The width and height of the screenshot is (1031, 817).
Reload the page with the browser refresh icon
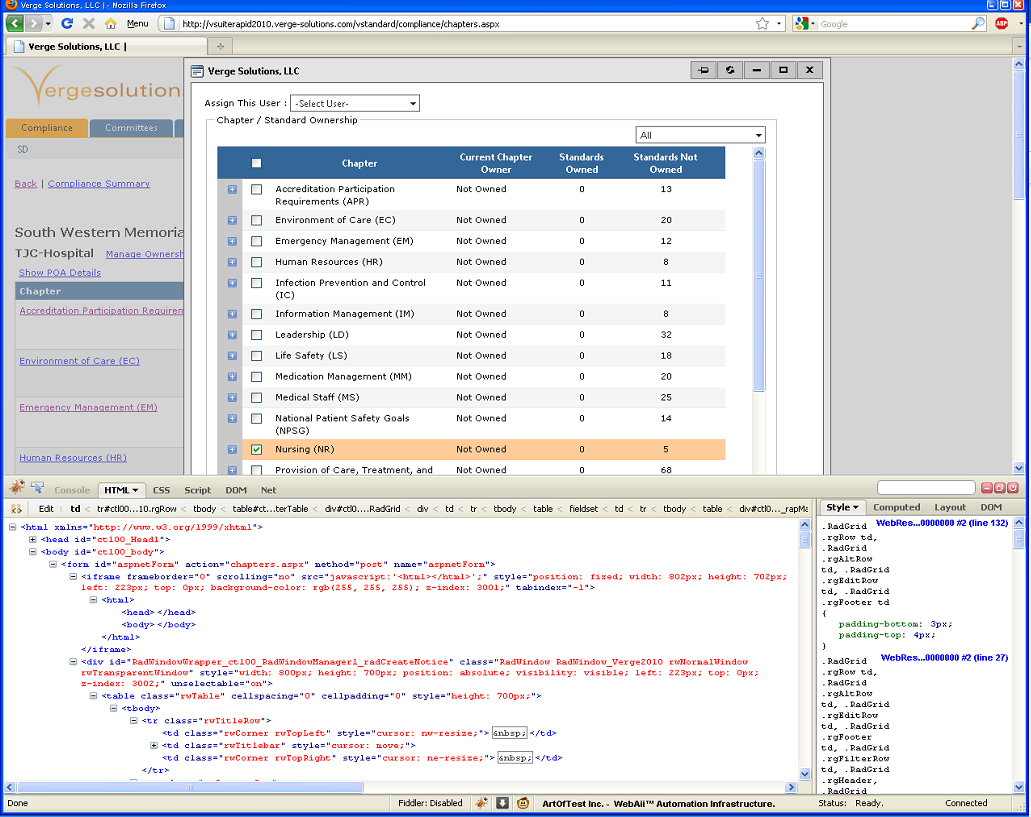(x=67, y=23)
